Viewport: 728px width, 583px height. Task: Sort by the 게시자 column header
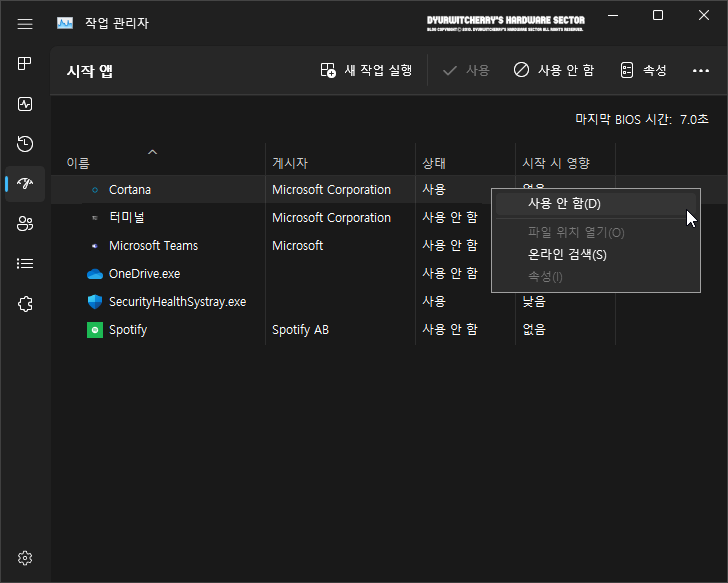[x=290, y=163]
